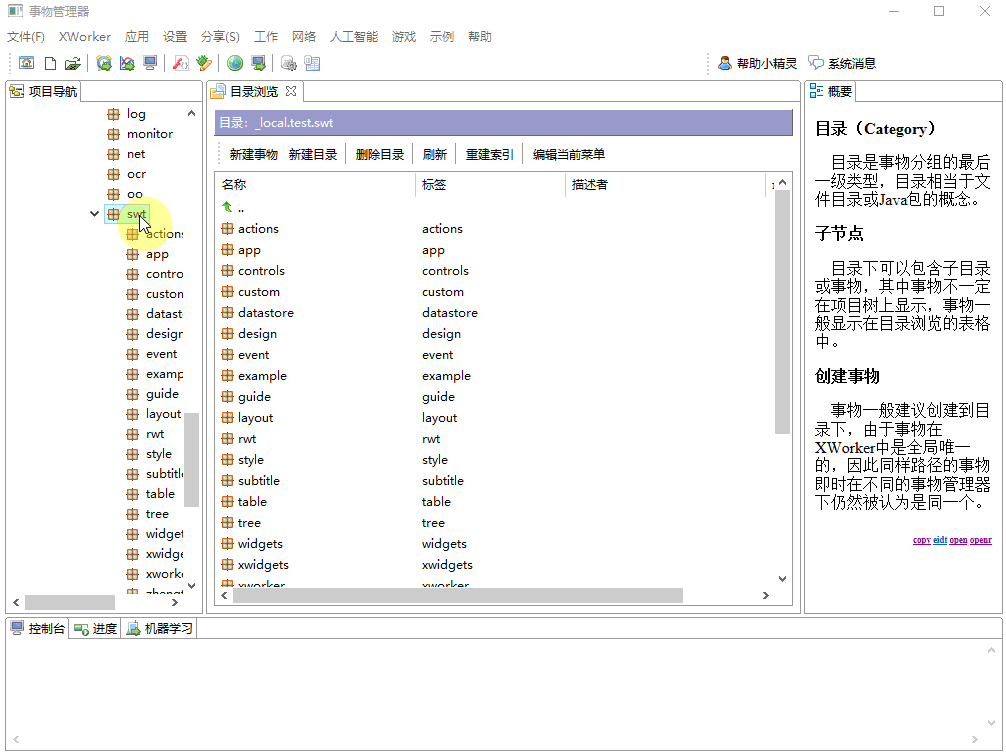
Task: Click the 进度 progress tab icon
Action: 81,629
